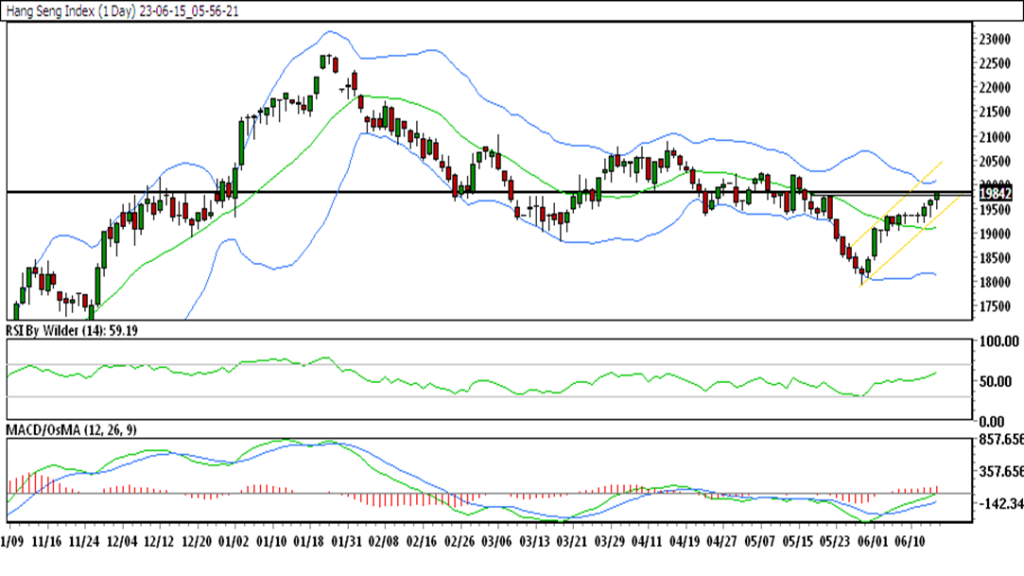
Task: Click the 02/08 date label
Action: [x=384, y=542]
